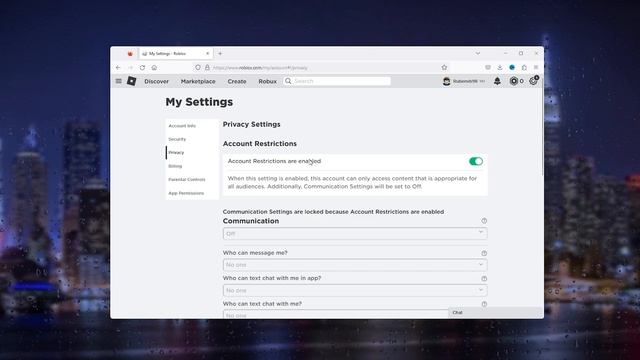Click 'Account Restrictions are enabled' text
The width and height of the screenshot is (640, 360).
274,161
